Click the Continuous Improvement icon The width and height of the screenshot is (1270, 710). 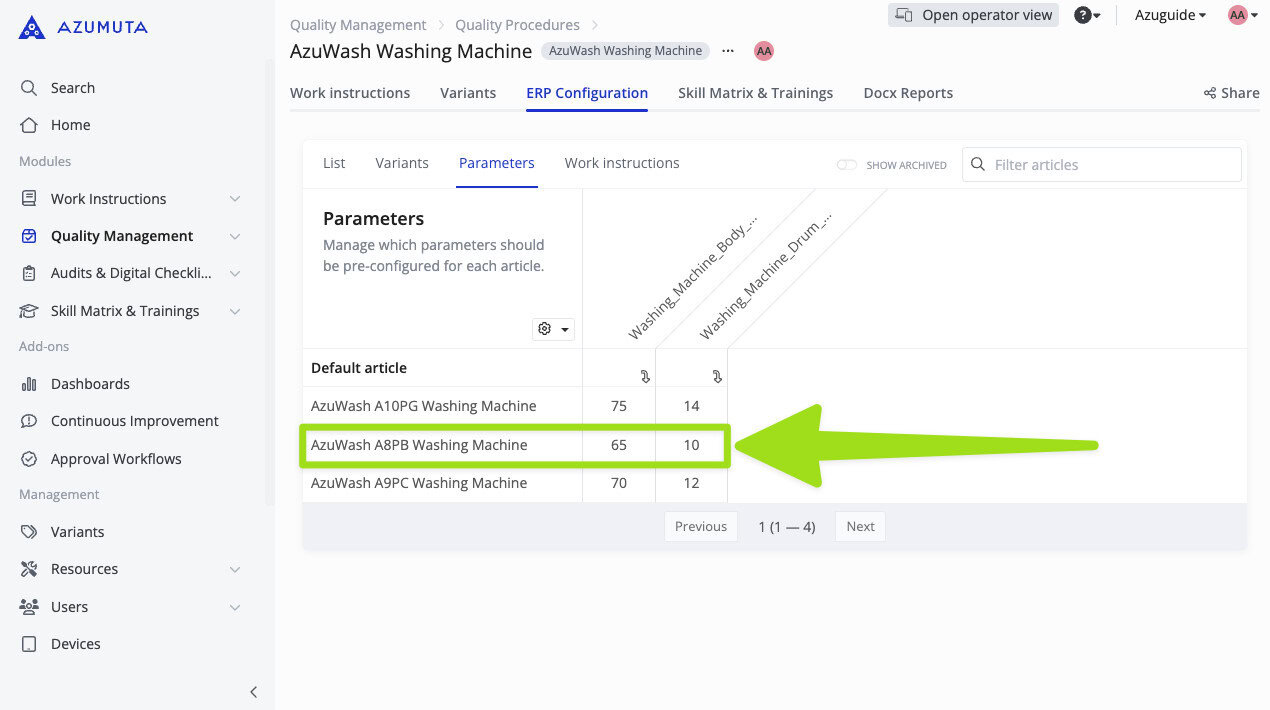(29, 420)
